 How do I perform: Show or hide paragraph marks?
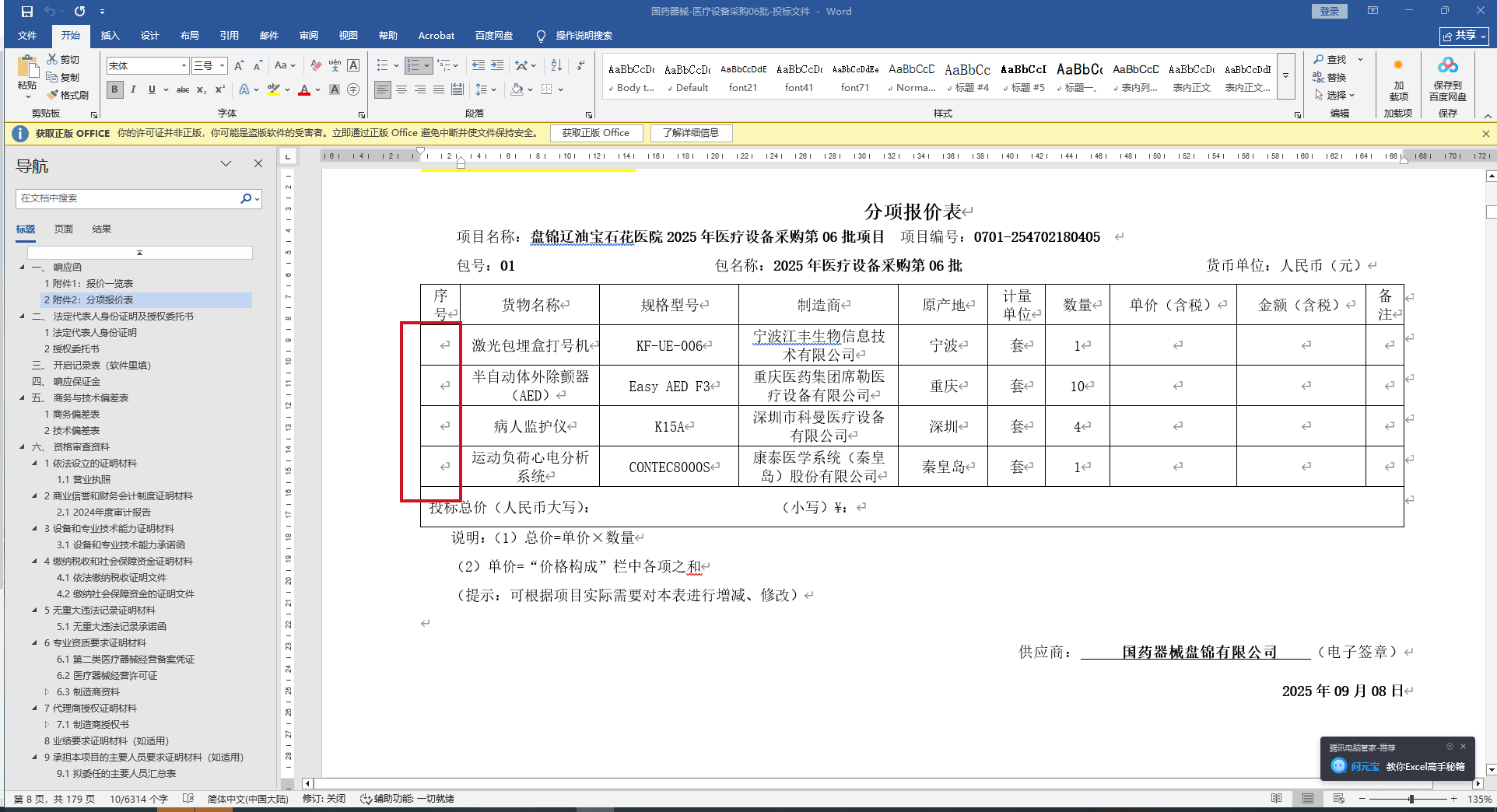click(580, 66)
